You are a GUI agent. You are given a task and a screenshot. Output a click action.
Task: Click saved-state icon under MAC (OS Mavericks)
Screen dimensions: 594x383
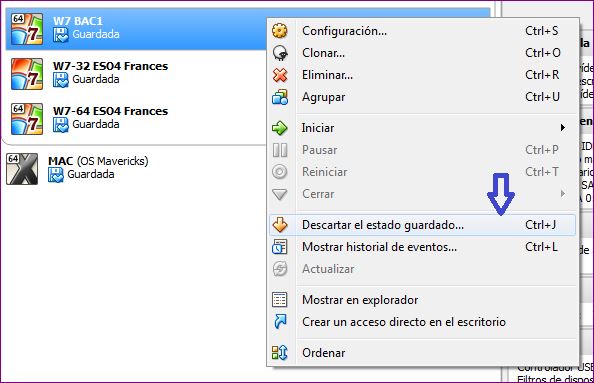pos(56,175)
